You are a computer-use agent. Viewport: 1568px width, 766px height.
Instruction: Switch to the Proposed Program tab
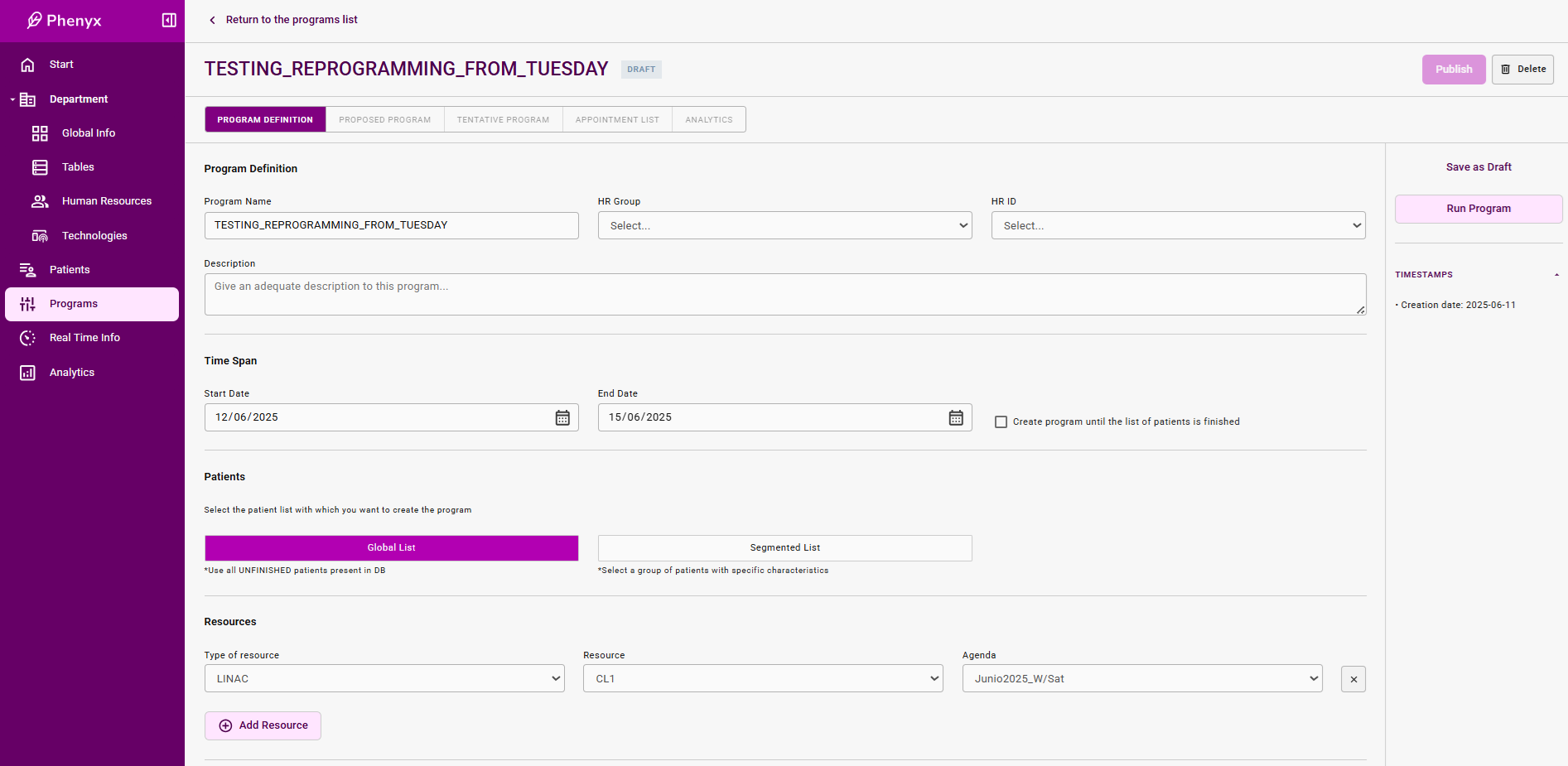[x=384, y=119]
